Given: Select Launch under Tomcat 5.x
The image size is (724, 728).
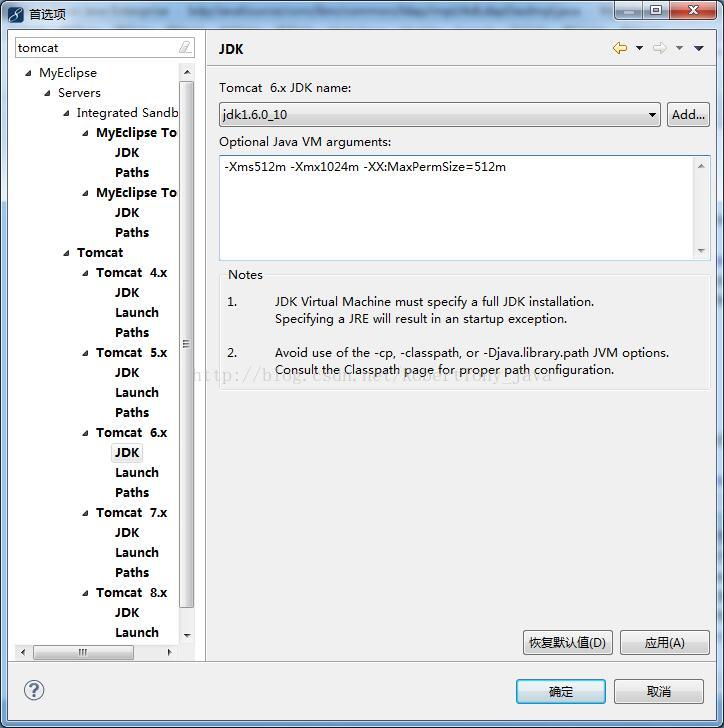Looking at the screenshot, I should pyautogui.click(x=137, y=392).
